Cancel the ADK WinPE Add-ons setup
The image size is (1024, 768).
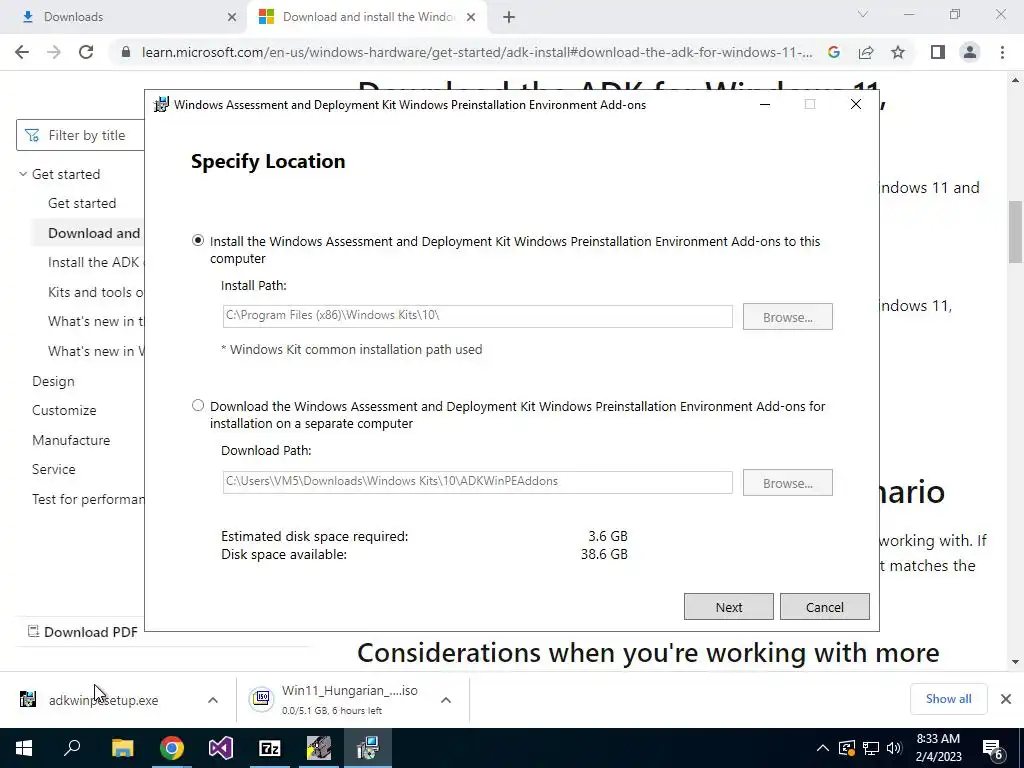pyautogui.click(x=824, y=607)
